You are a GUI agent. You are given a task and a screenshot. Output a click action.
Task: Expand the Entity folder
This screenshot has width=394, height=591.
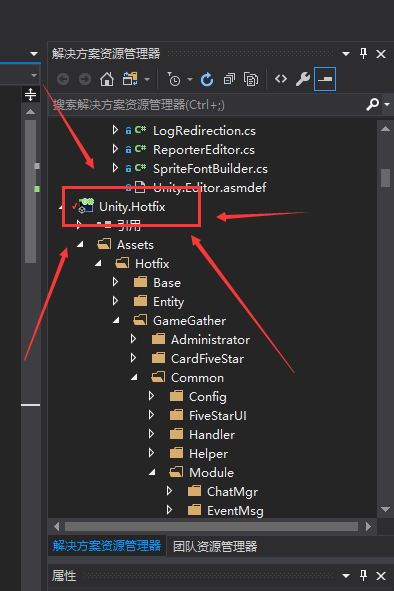coord(115,301)
